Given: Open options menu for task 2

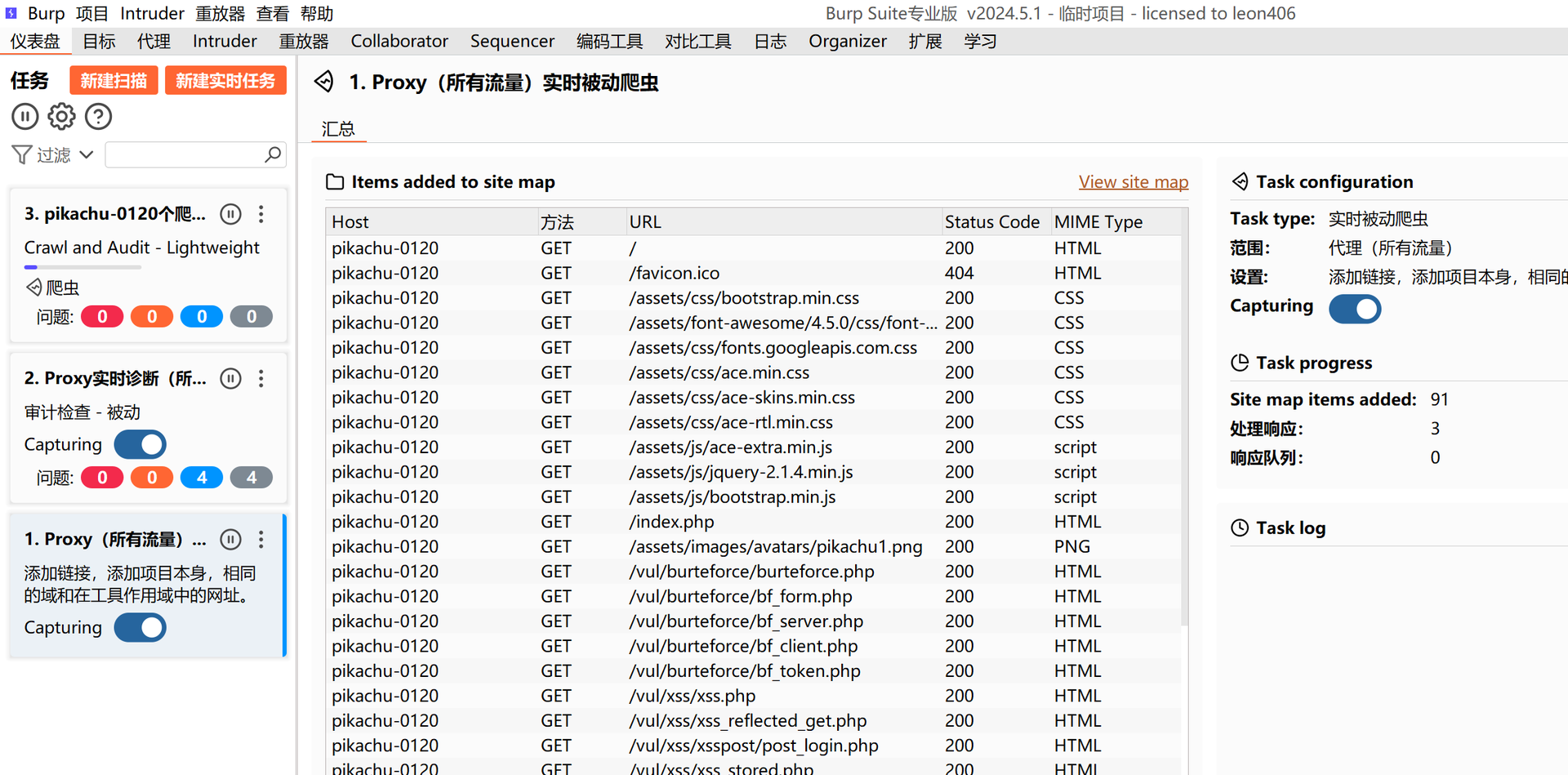Looking at the screenshot, I should [x=261, y=378].
